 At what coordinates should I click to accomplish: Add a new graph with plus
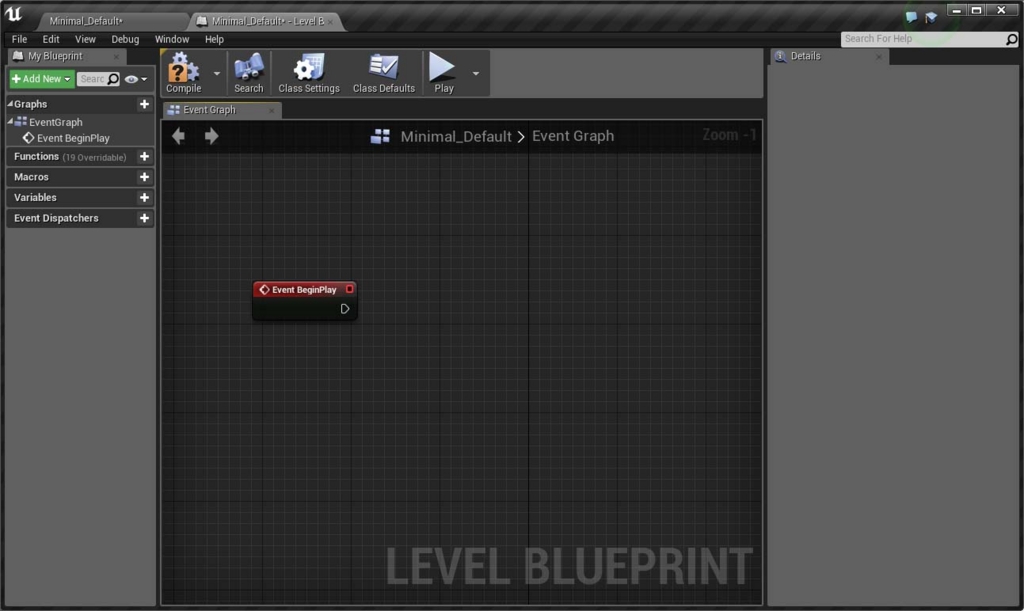click(144, 104)
